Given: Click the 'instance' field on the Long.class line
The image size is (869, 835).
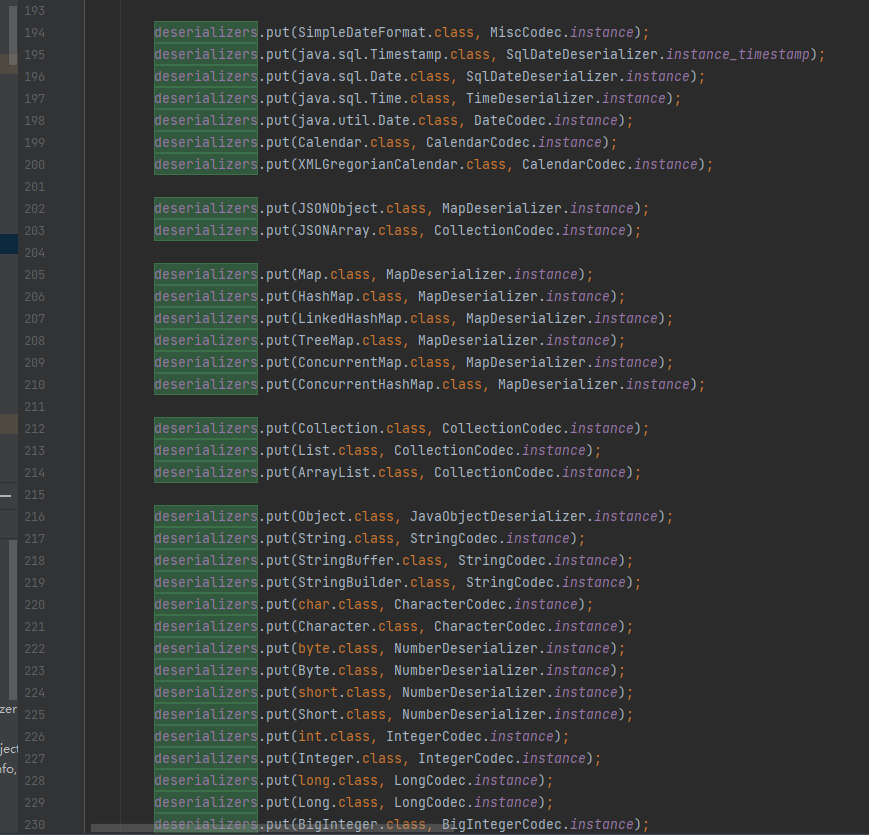Looking at the screenshot, I should pyautogui.click(x=505, y=802).
